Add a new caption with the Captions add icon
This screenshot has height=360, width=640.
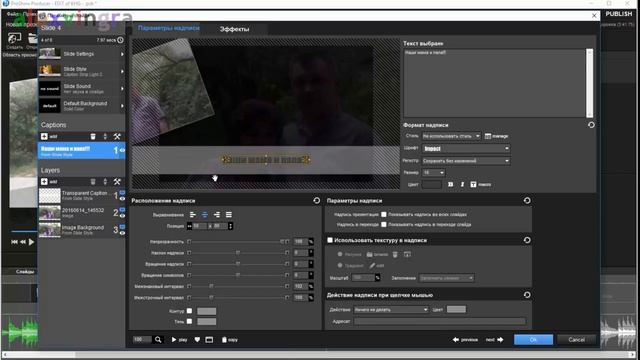(x=44, y=136)
